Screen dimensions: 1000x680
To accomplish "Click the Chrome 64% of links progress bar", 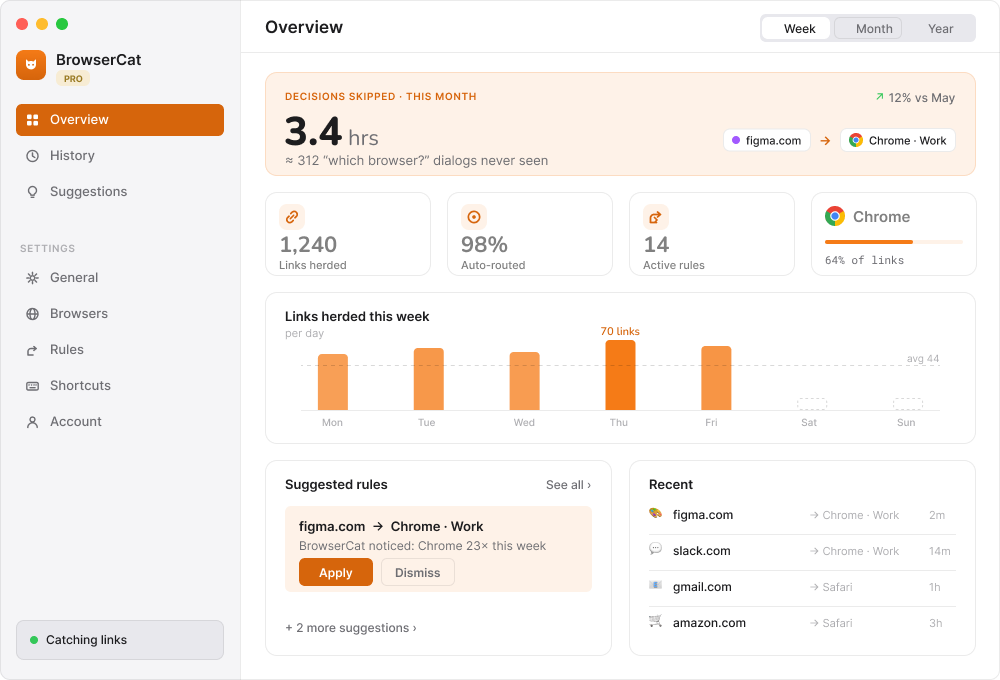I will [x=893, y=242].
